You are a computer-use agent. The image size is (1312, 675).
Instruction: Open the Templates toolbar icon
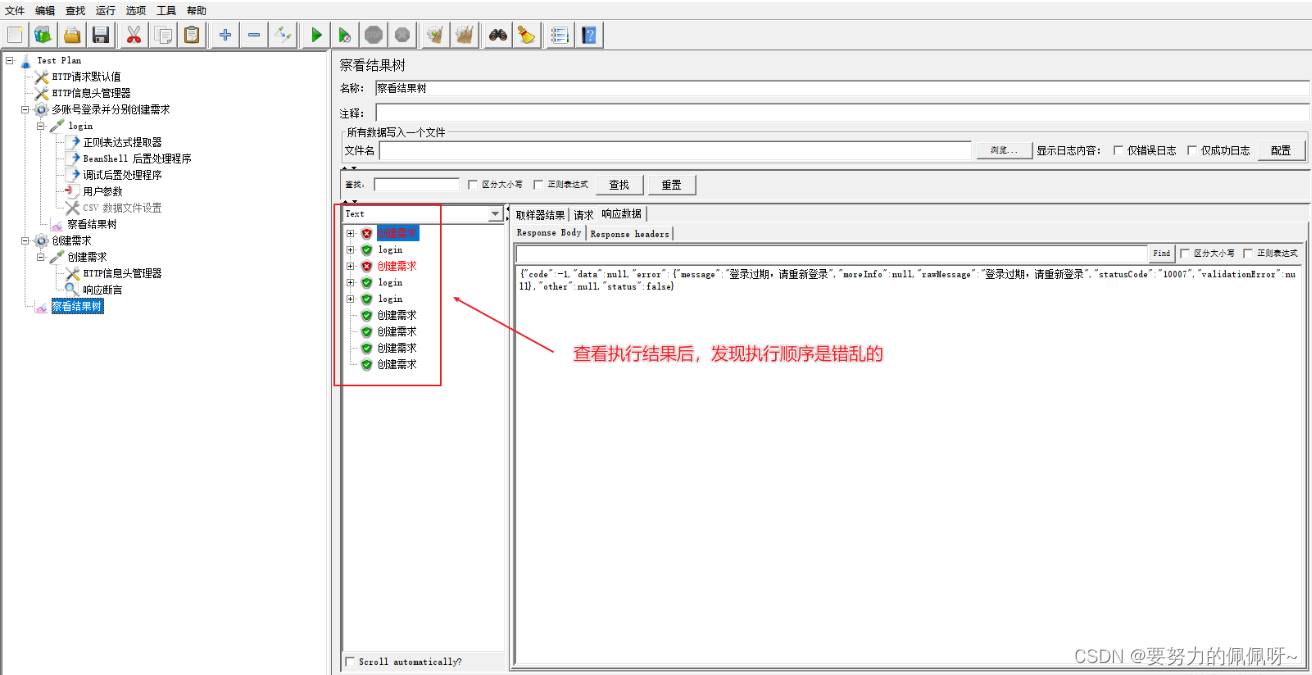(x=43, y=35)
